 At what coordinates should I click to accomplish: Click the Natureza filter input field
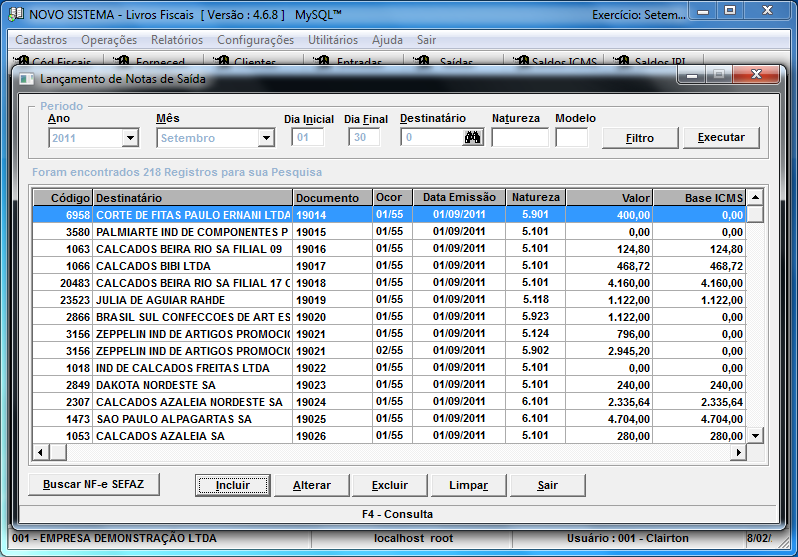520,137
